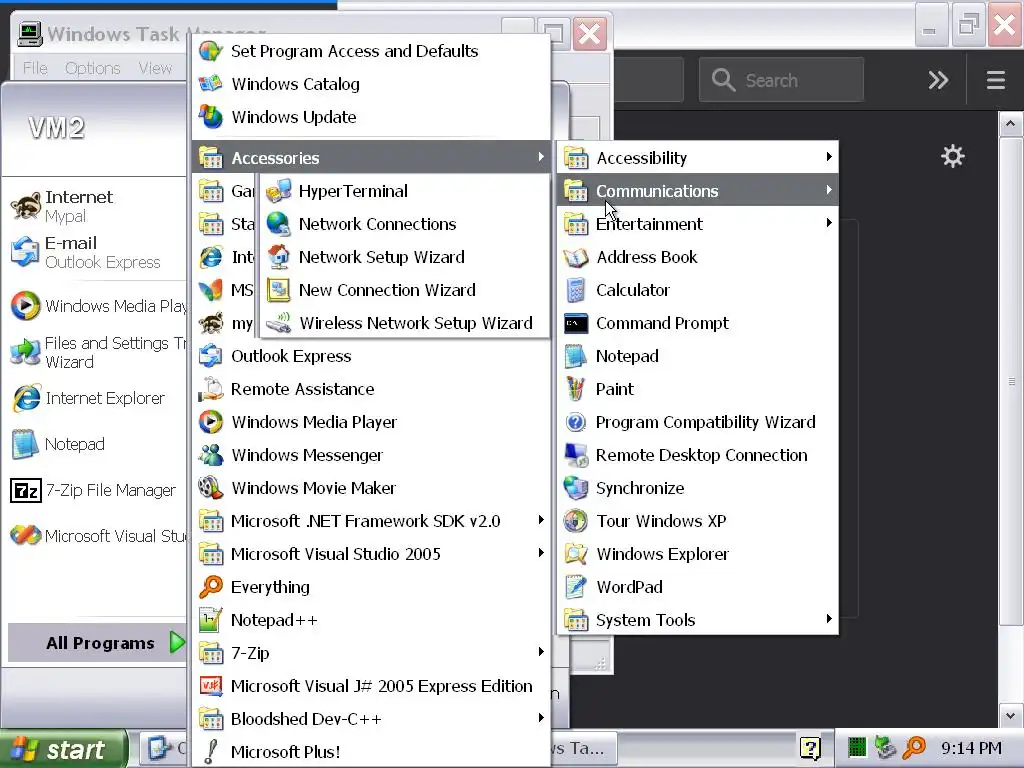
Task: Open the browser hamburger menu
Action: pos(995,80)
